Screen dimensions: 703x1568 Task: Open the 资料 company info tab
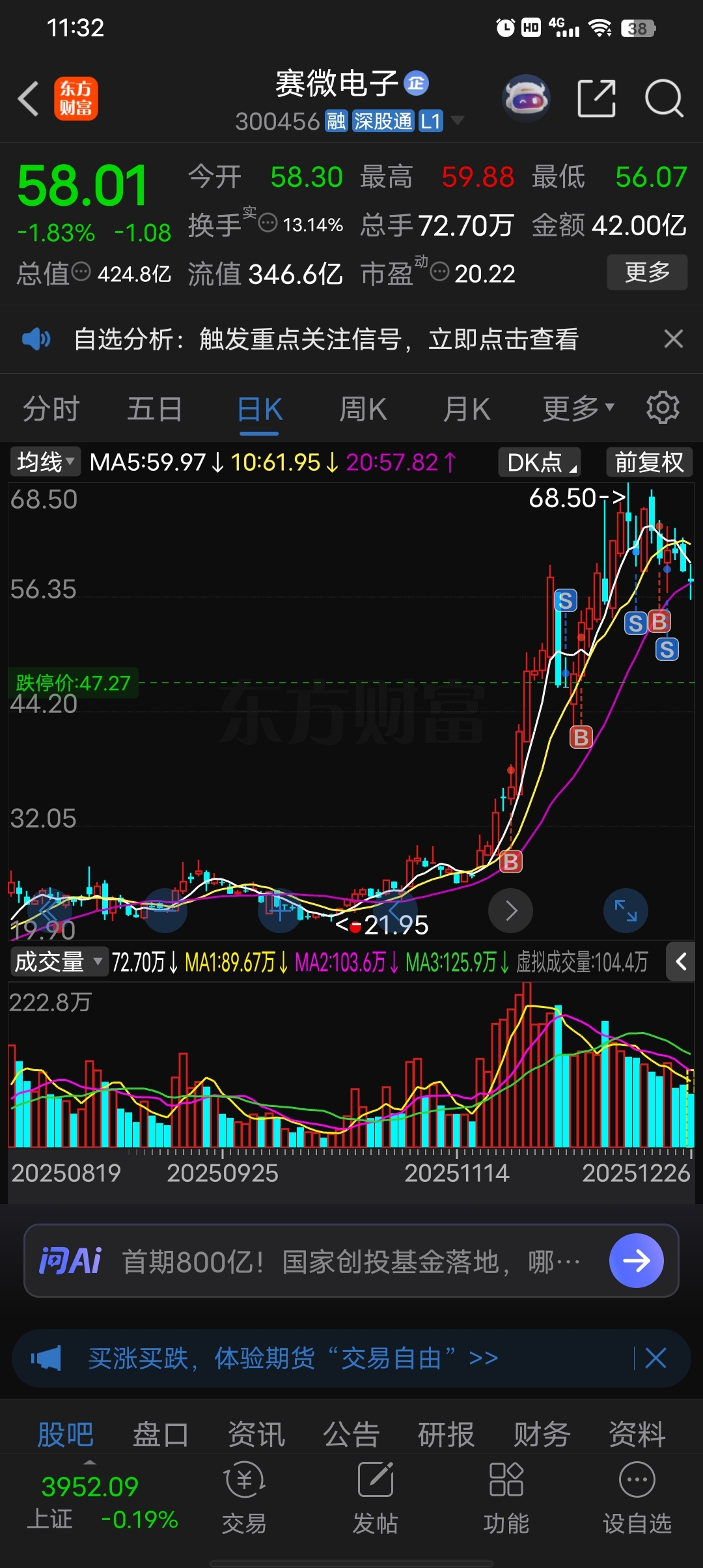click(x=637, y=1434)
